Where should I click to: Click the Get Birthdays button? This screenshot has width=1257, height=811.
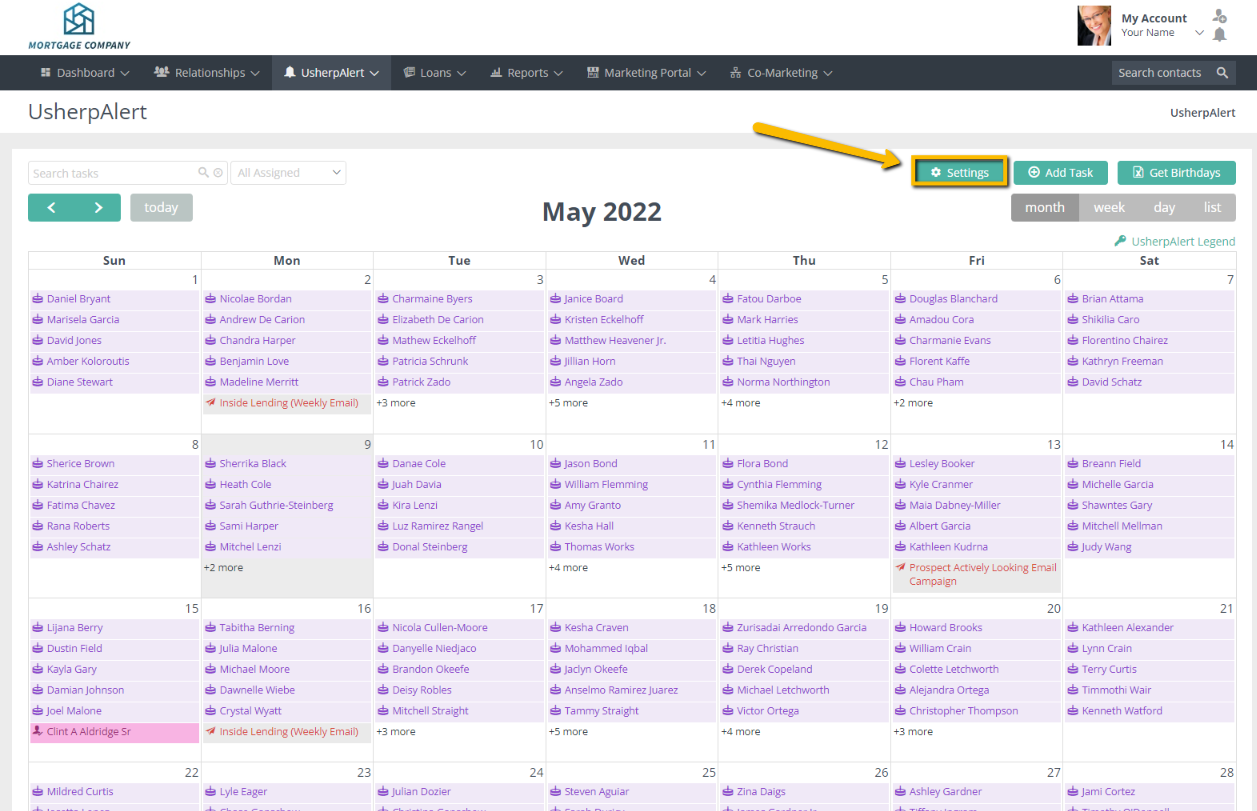[x=1176, y=173]
